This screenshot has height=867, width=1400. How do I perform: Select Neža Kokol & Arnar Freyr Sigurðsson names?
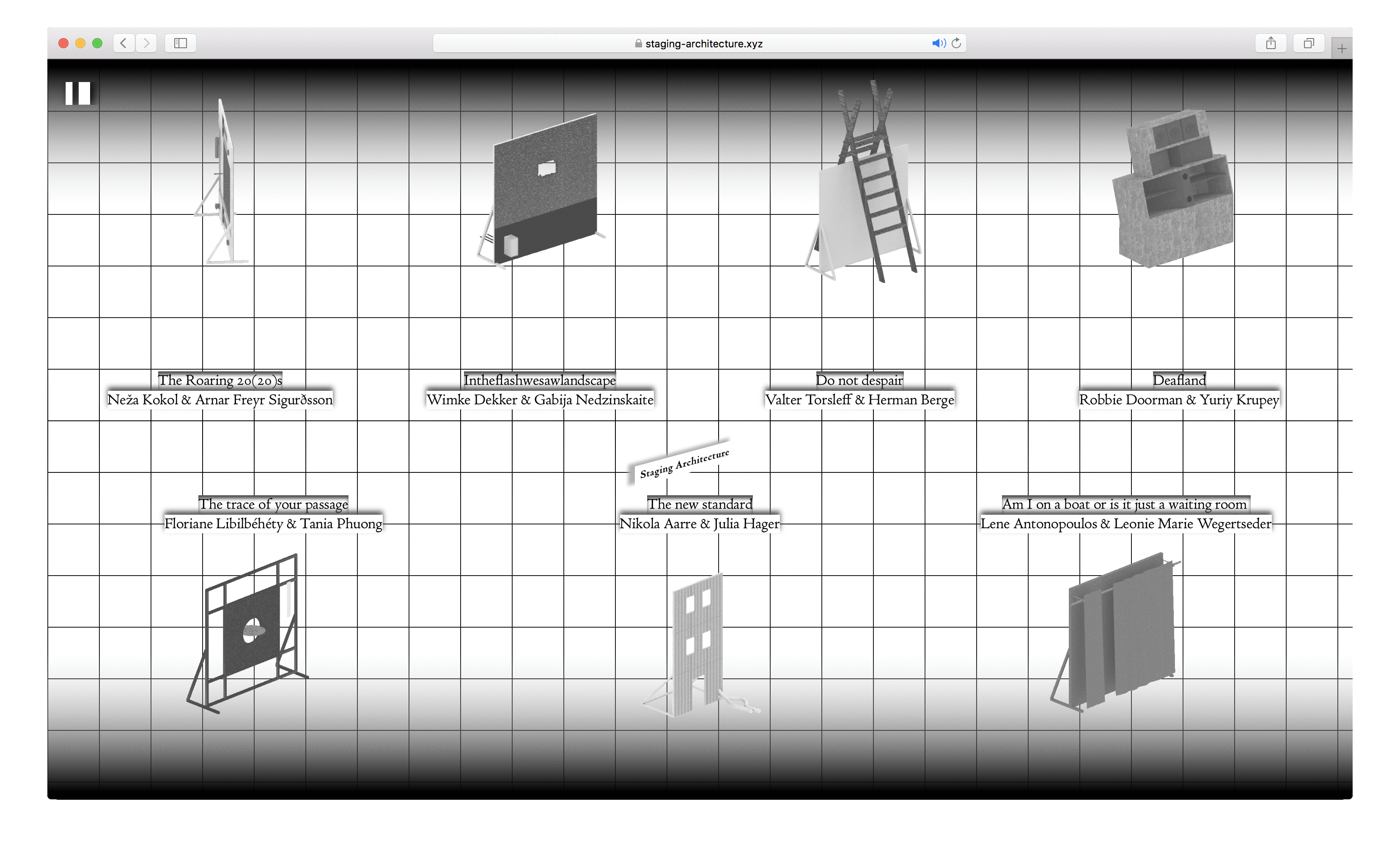[220, 400]
